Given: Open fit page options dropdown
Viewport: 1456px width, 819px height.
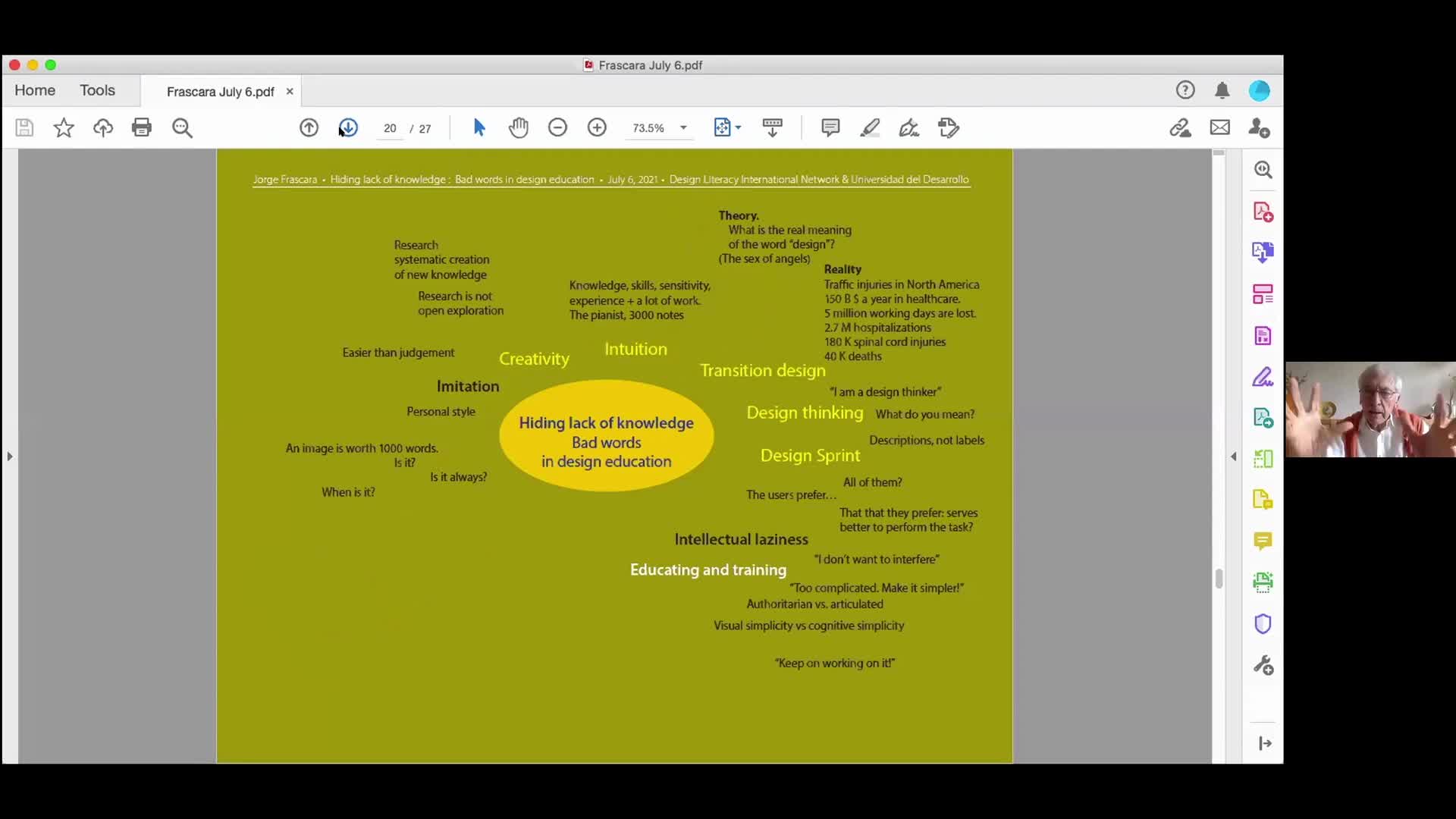Looking at the screenshot, I should point(738,127).
